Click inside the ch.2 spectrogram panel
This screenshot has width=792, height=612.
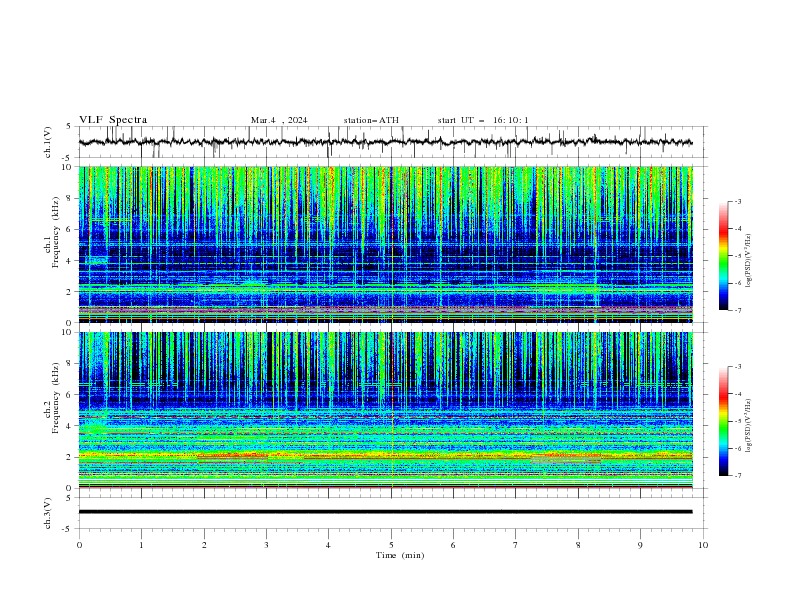tap(385, 410)
